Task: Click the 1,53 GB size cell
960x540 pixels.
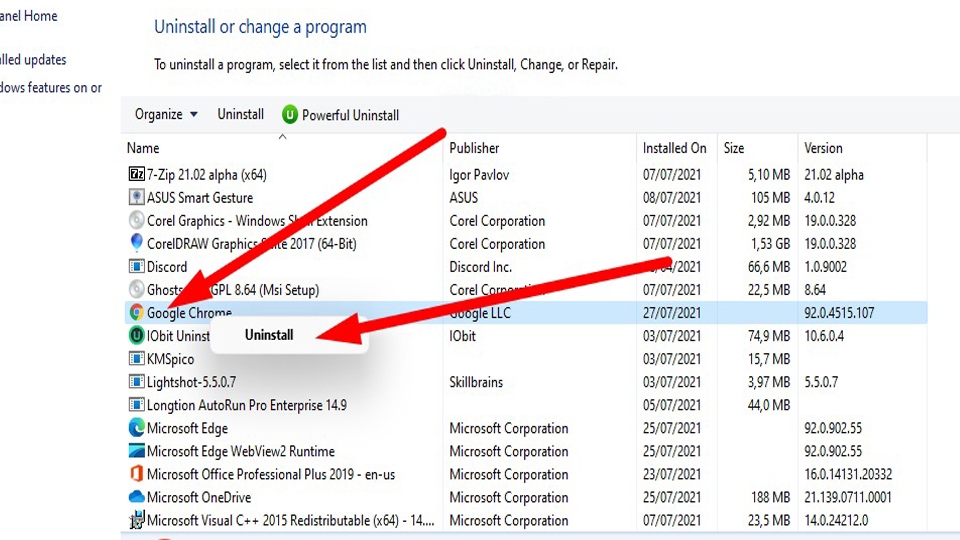Action: [770, 244]
